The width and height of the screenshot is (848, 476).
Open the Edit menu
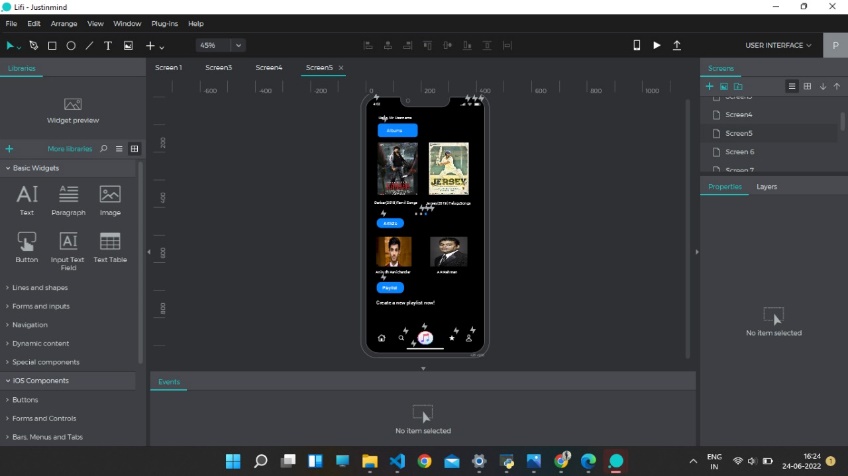[x=34, y=24]
